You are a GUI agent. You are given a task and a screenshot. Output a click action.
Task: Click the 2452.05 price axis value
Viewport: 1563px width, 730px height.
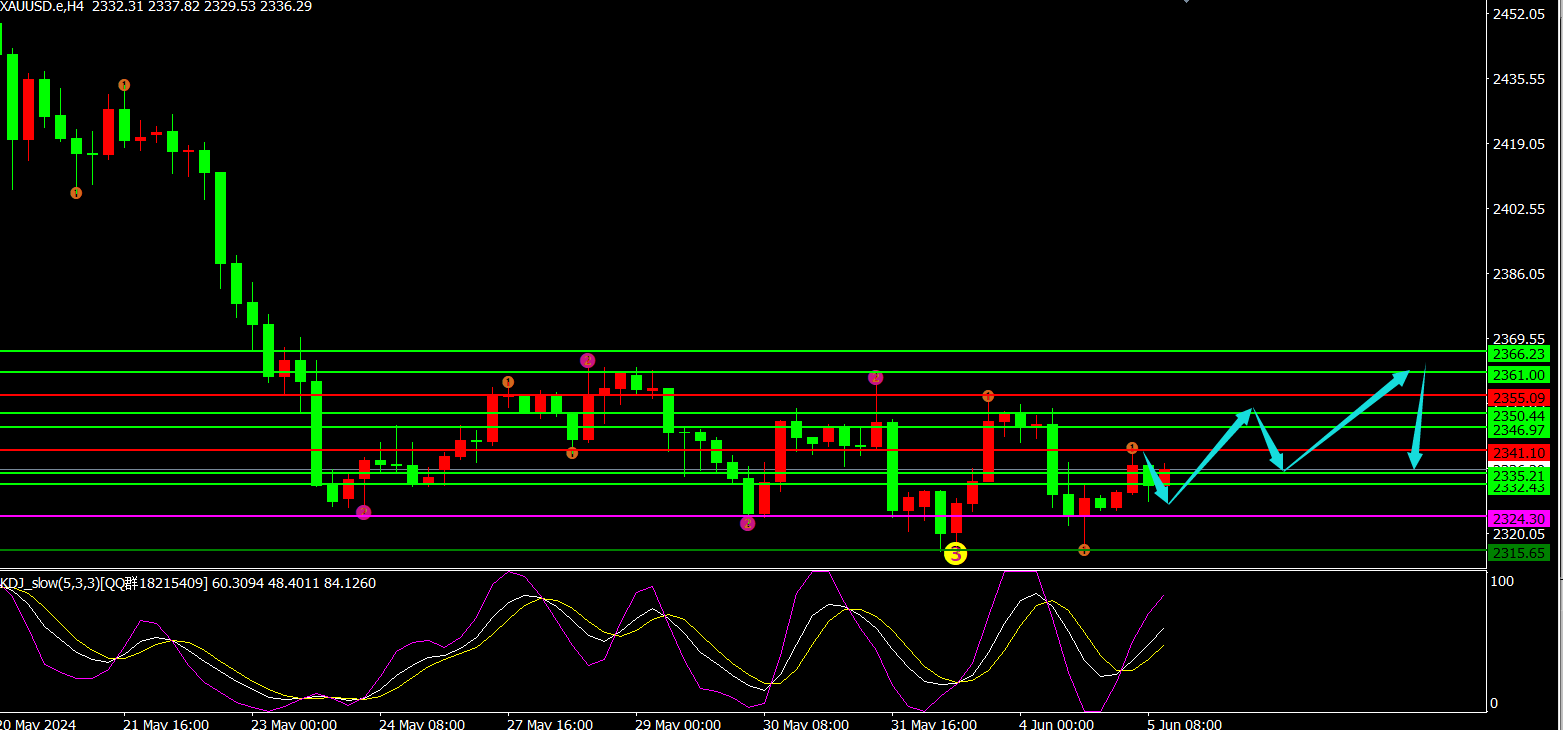(1518, 14)
